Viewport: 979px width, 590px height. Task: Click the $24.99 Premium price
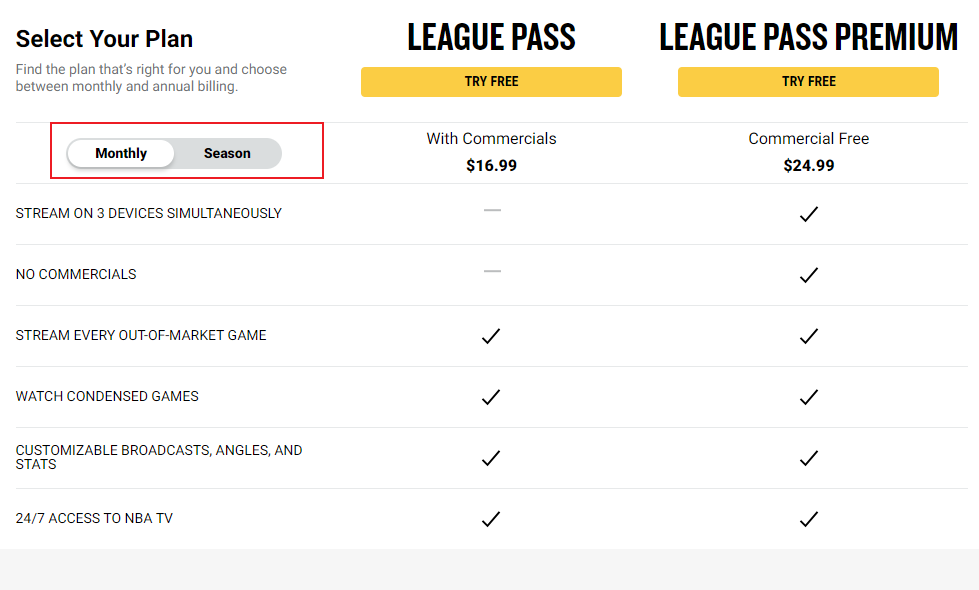pyautogui.click(x=808, y=165)
